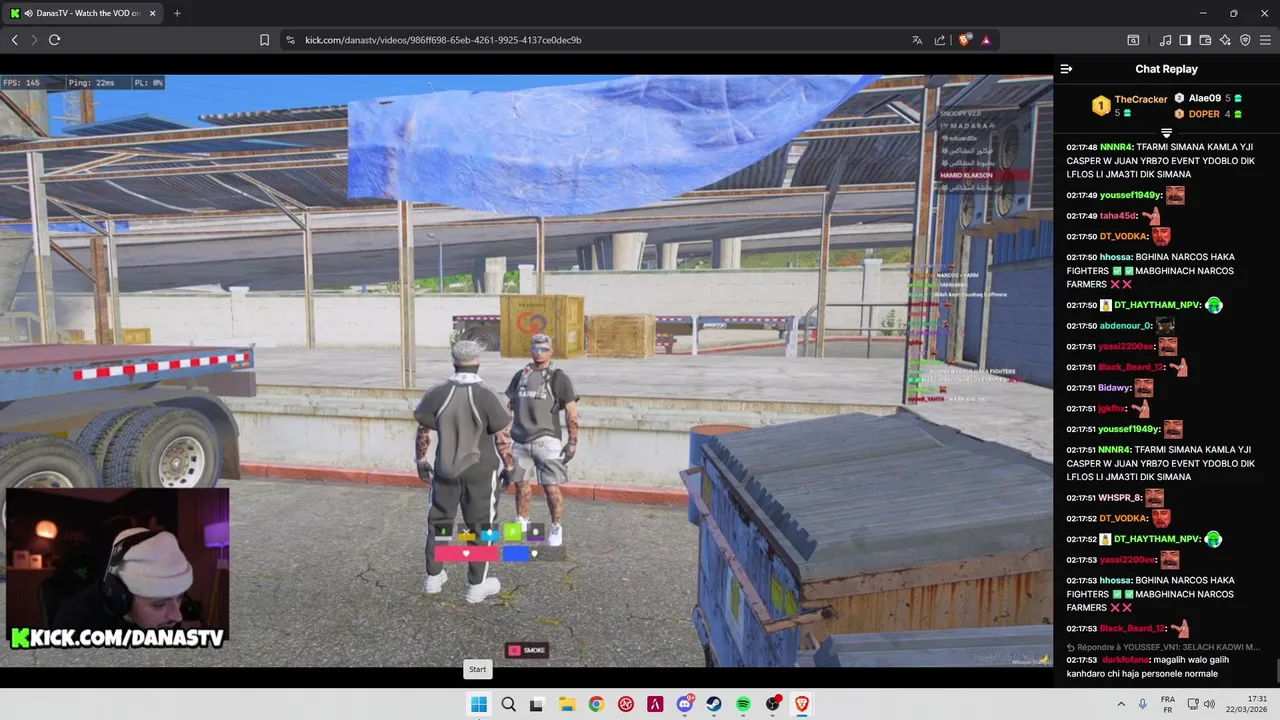
Task: Click Bidawy username in chat
Action: (x=1115, y=388)
